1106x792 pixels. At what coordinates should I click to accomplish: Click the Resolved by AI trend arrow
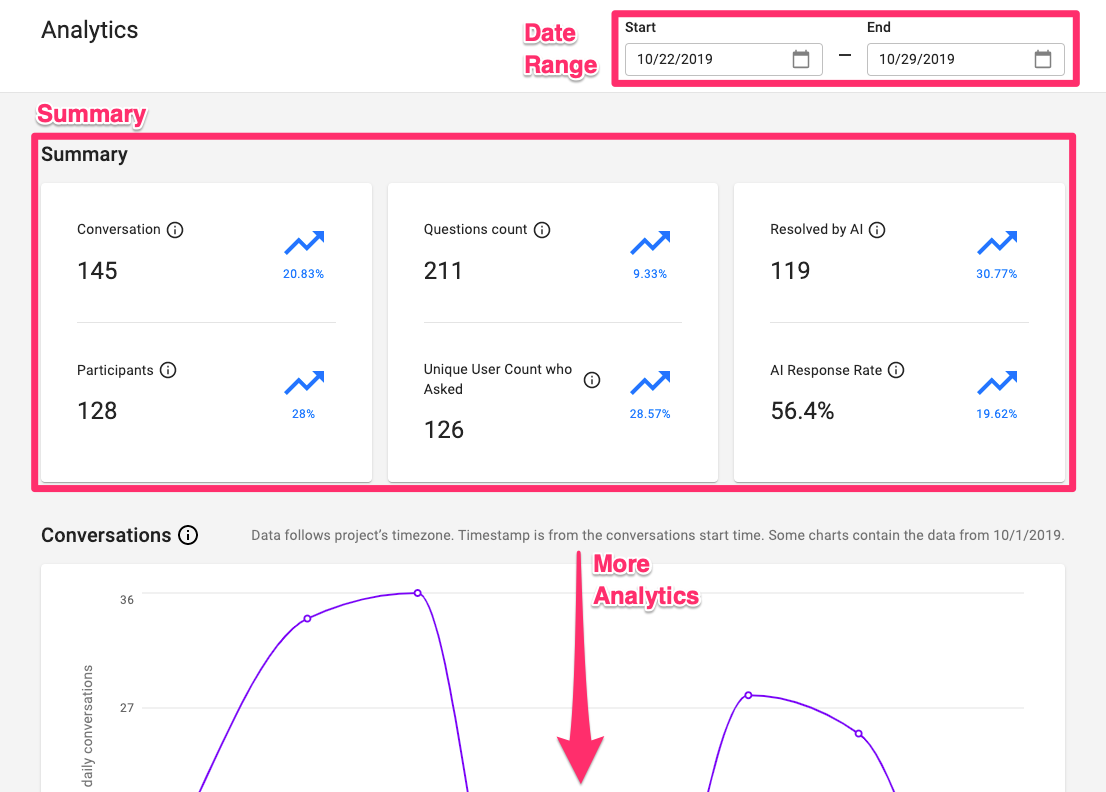(x=997, y=243)
